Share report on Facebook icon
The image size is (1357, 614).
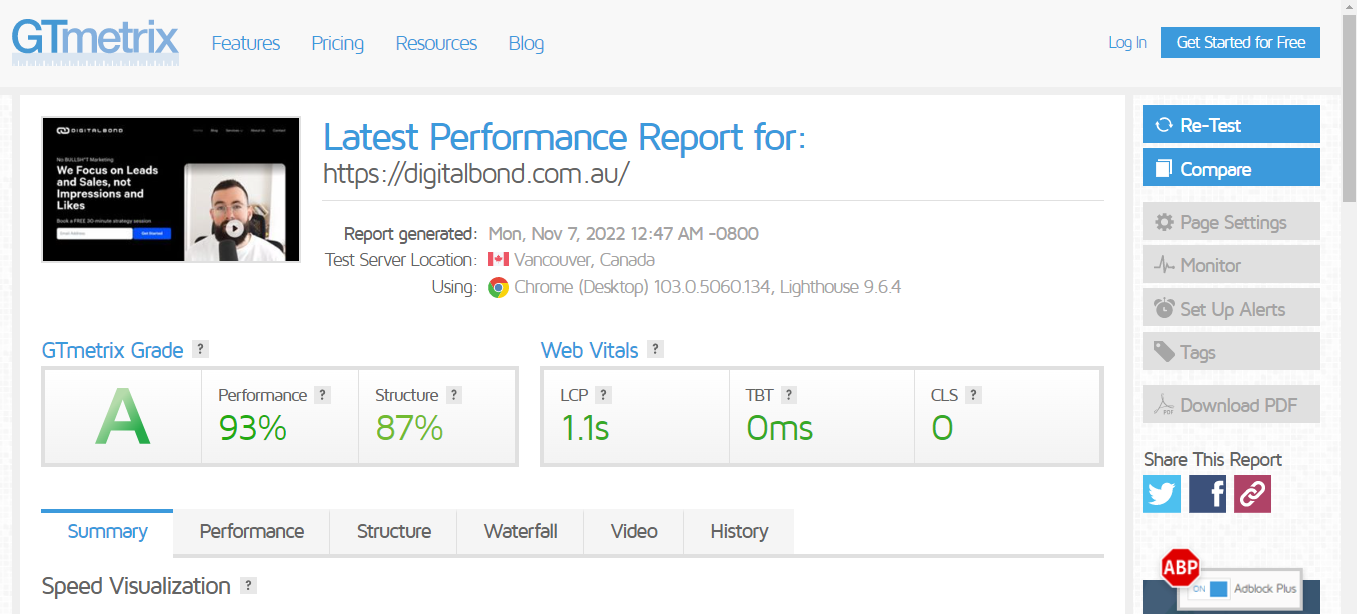[1208, 494]
